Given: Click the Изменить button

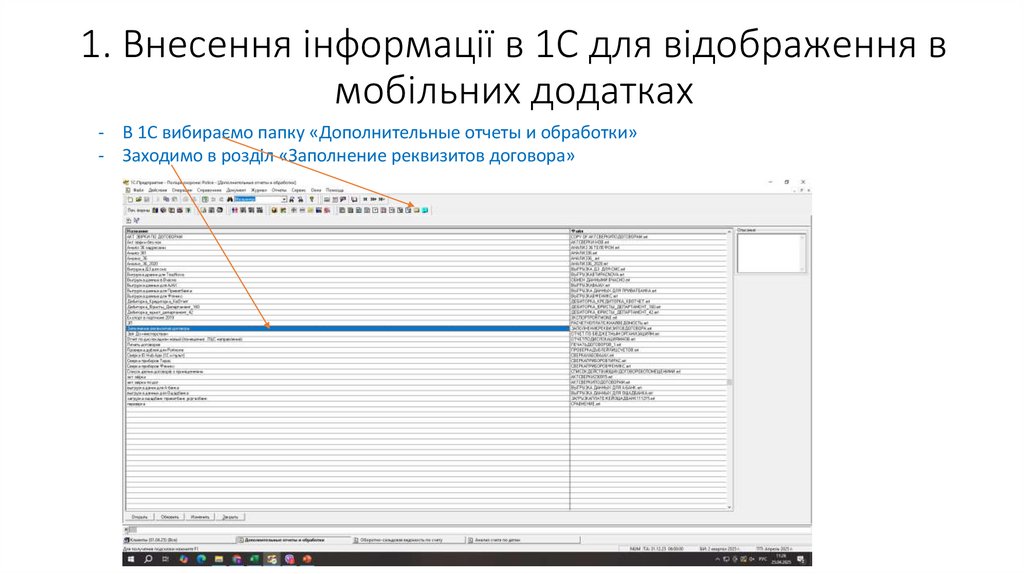Looking at the screenshot, I should tap(200, 517).
